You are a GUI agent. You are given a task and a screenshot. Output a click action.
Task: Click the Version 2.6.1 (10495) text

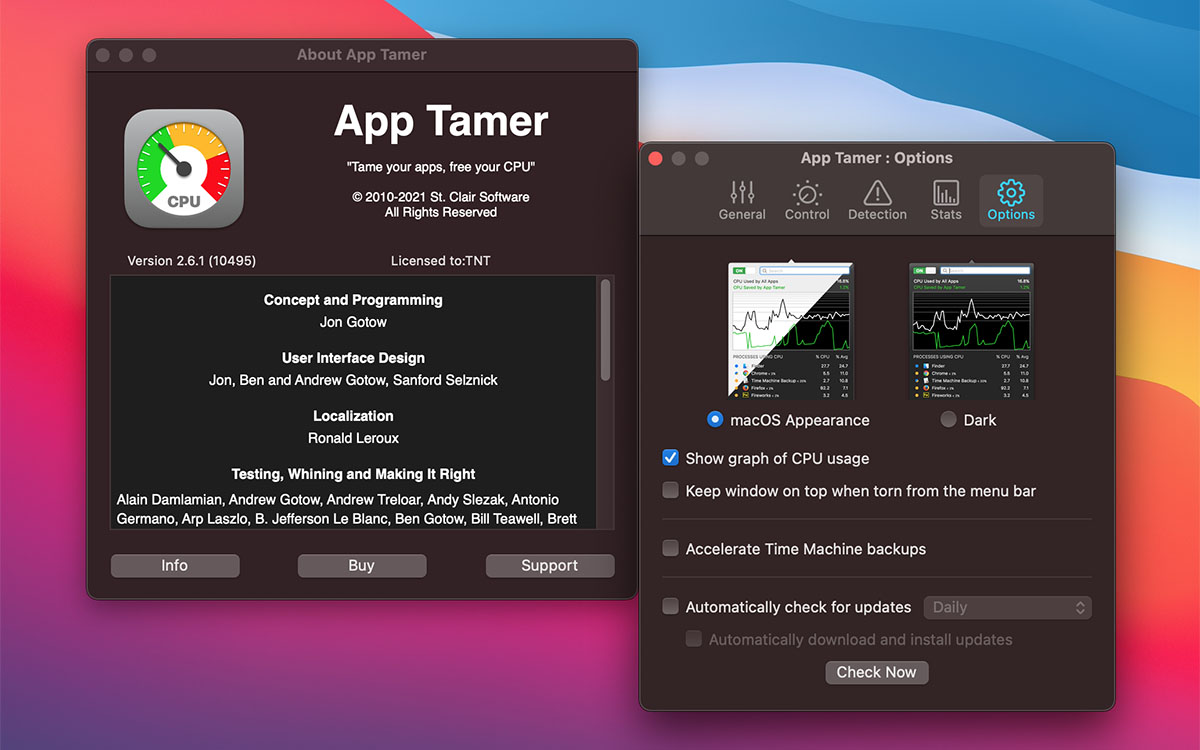tap(192, 261)
